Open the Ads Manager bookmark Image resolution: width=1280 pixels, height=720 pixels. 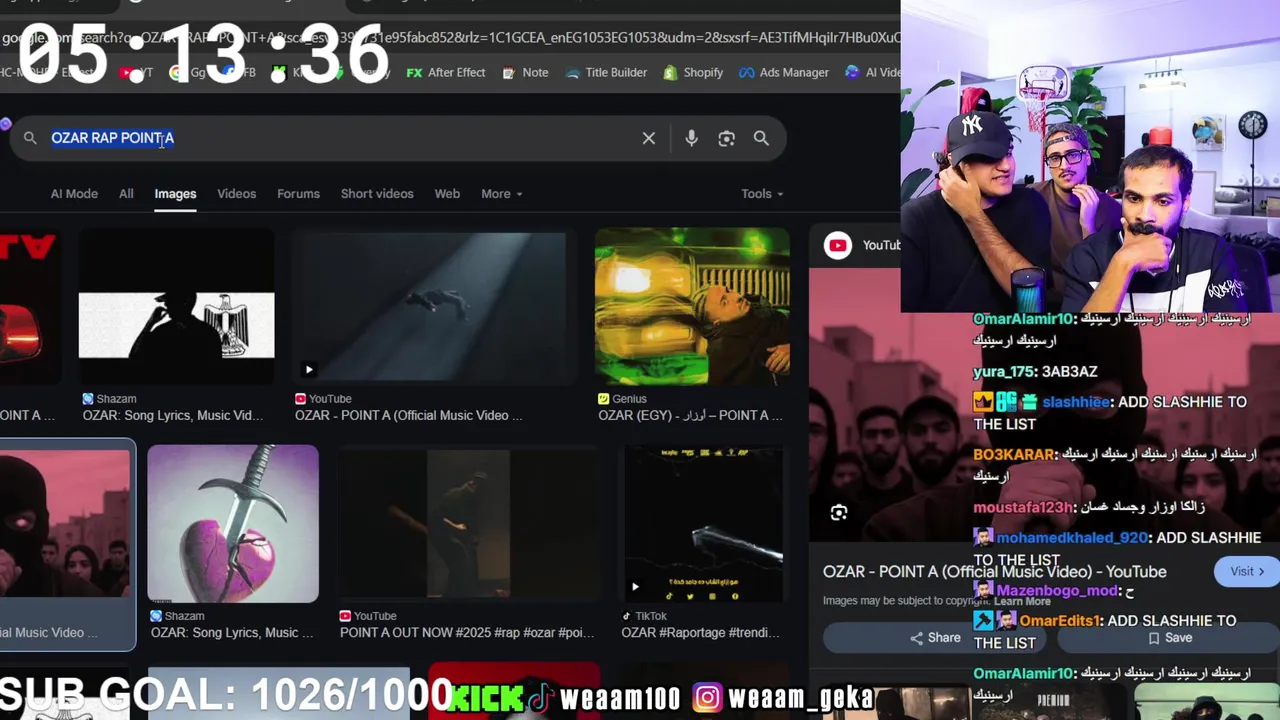point(784,72)
